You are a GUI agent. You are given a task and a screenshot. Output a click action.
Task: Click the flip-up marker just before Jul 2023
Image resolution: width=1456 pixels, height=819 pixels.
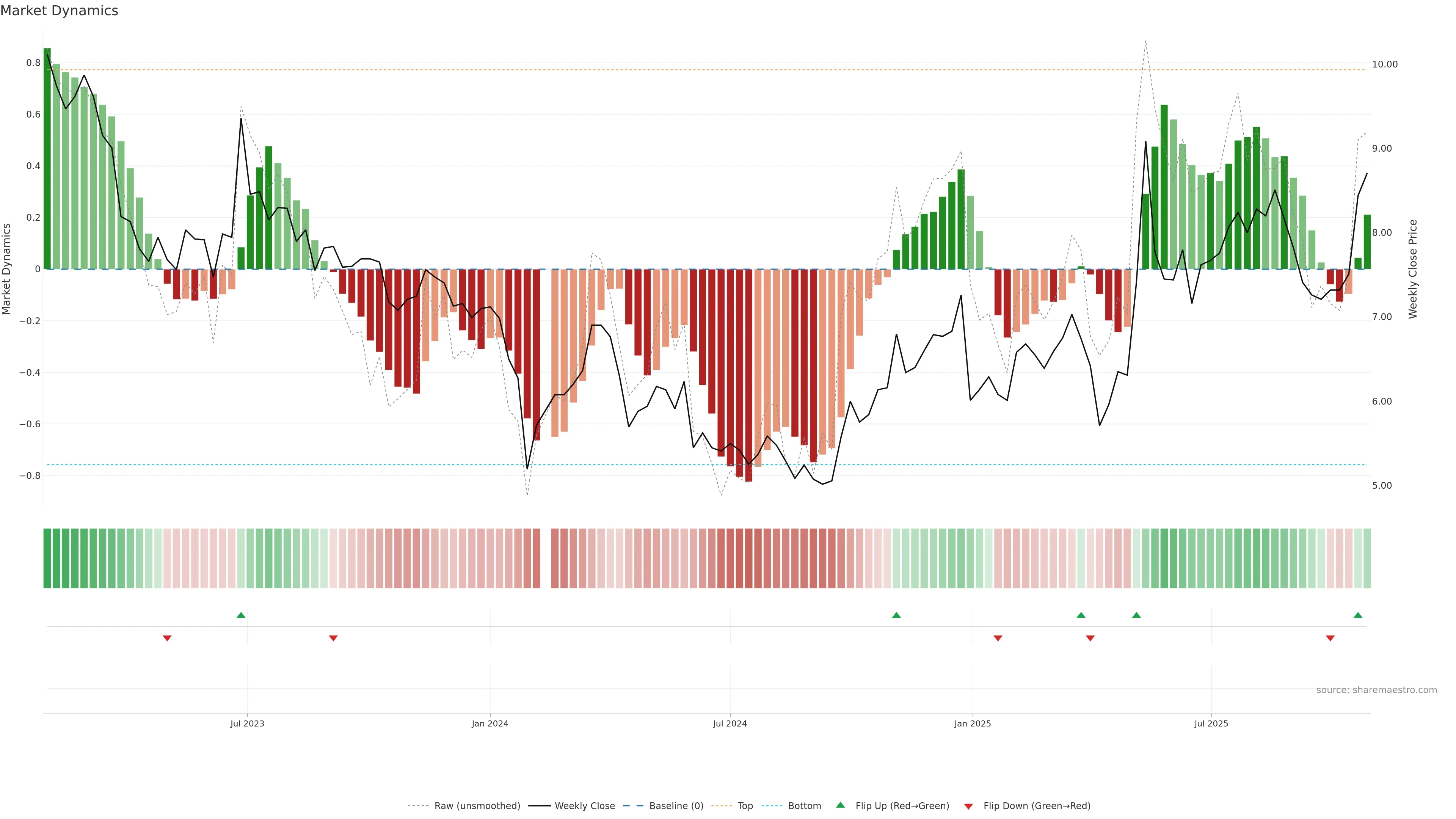click(x=241, y=615)
